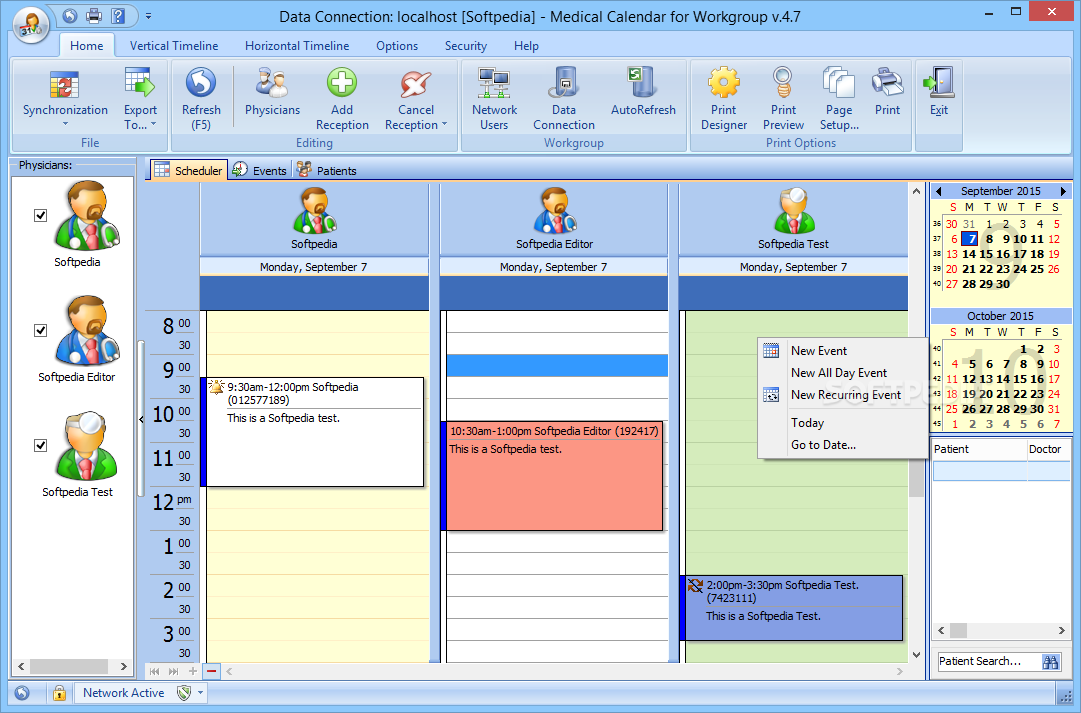
Task: Switch to the Horizontal Timeline tab
Action: (x=297, y=46)
